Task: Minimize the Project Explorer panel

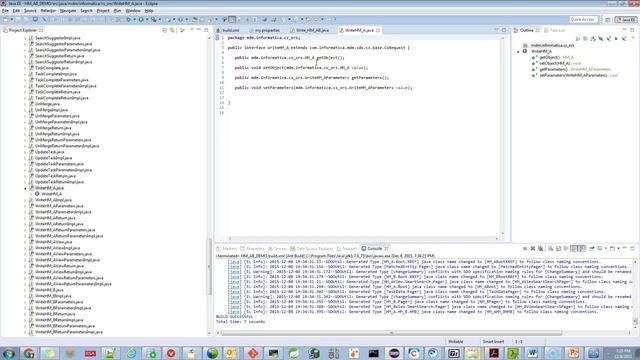Action: point(199,30)
